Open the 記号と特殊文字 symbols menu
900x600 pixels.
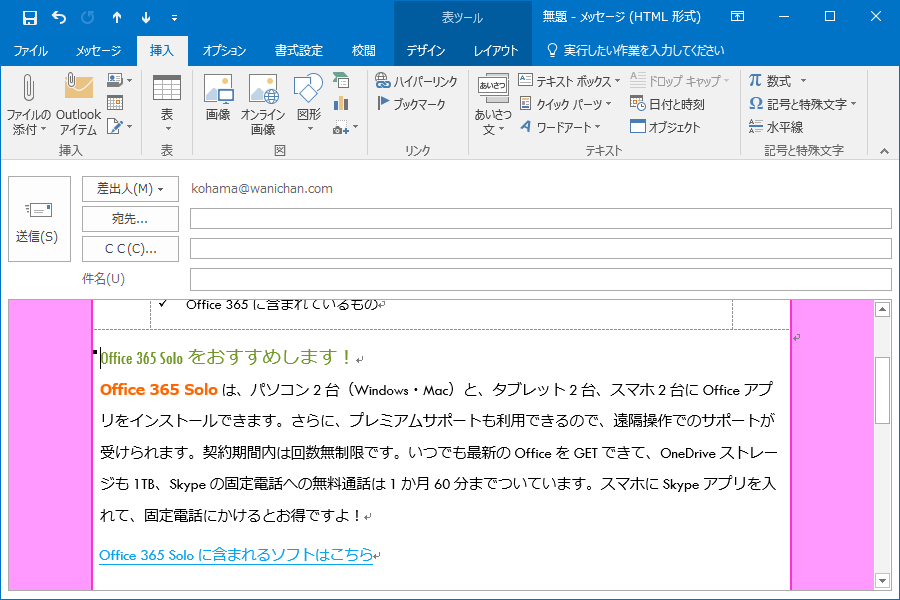[x=802, y=104]
